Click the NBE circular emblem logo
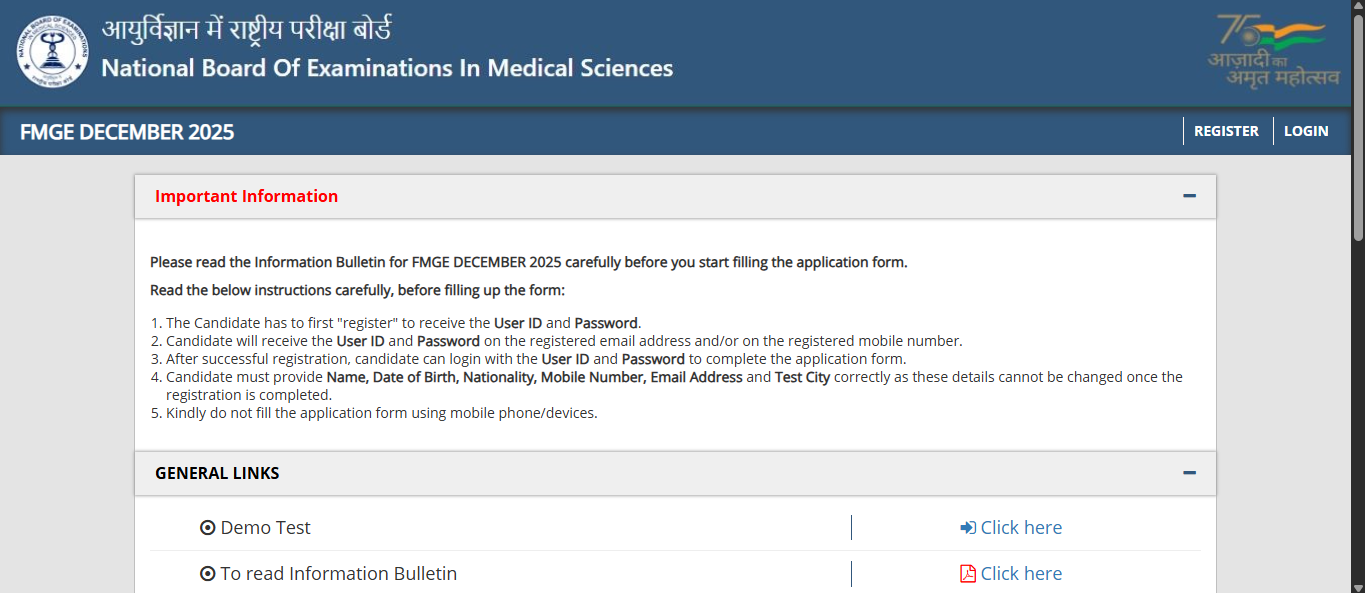Image resolution: width=1365 pixels, height=593 pixels. pos(52,51)
